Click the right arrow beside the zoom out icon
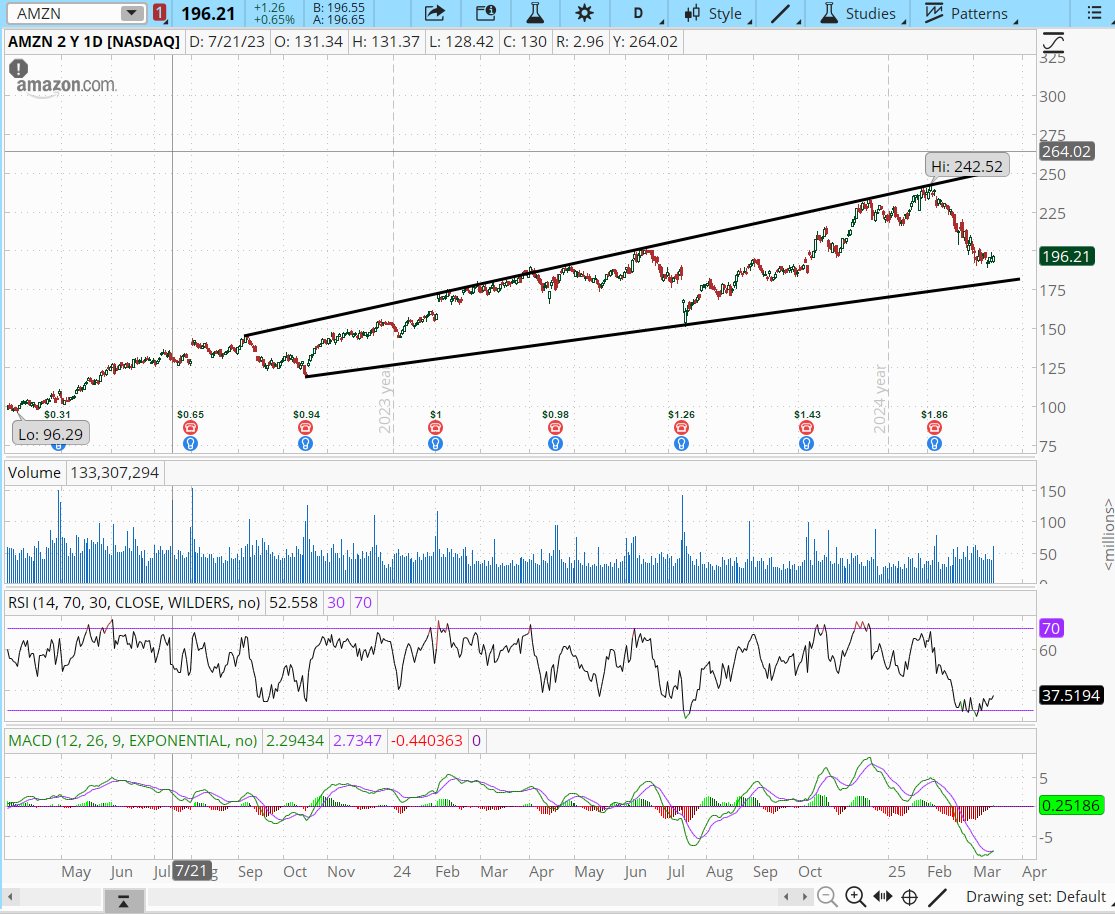The image size is (1115, 914). click(x=804, y=898)
